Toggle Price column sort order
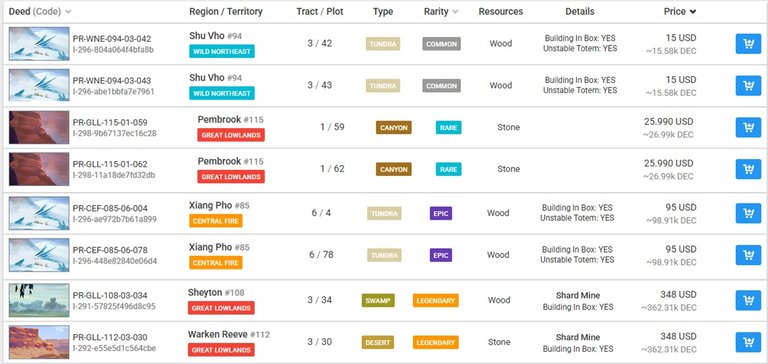 680,12
